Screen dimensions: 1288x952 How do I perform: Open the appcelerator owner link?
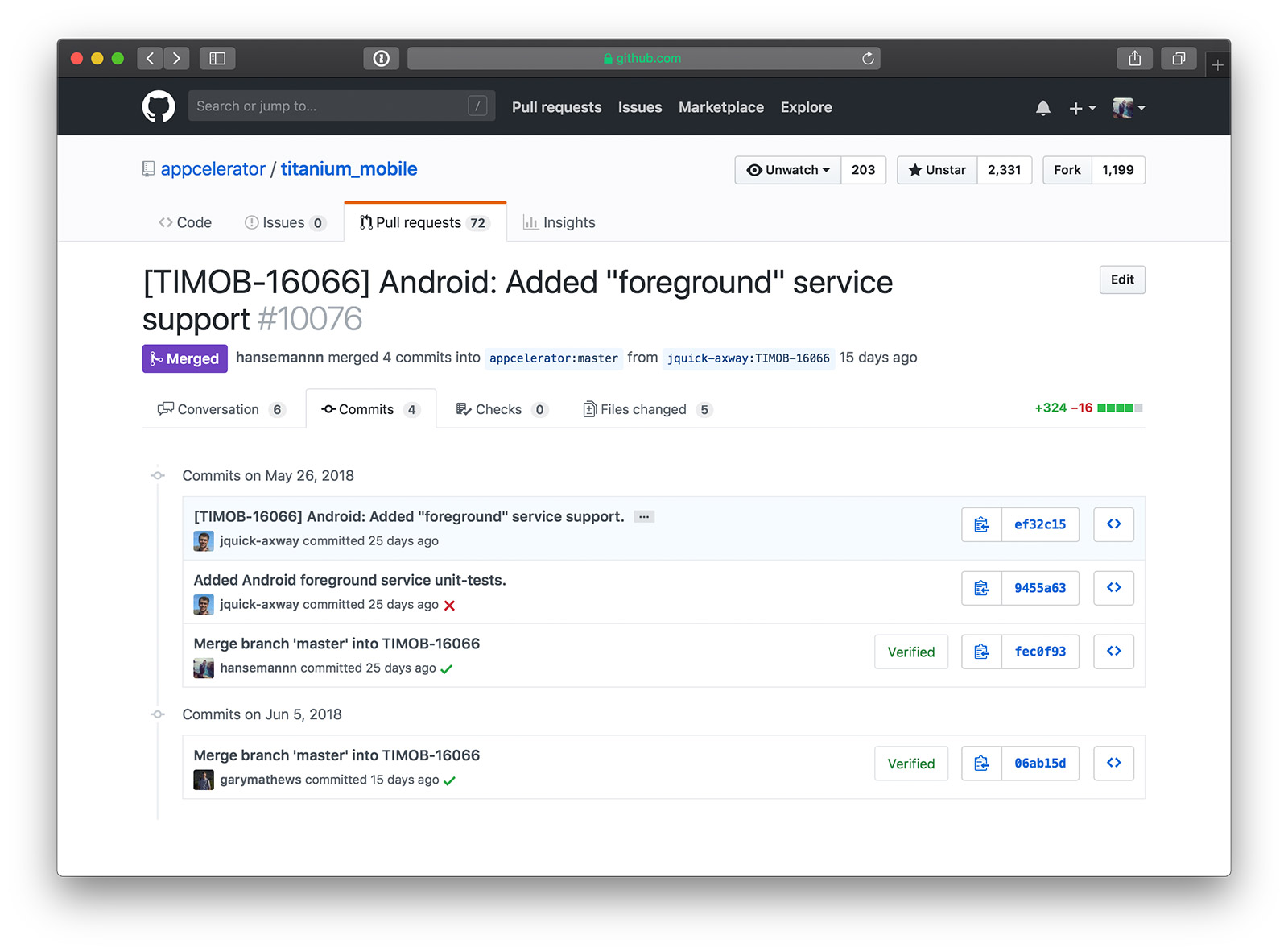point(213,169)
